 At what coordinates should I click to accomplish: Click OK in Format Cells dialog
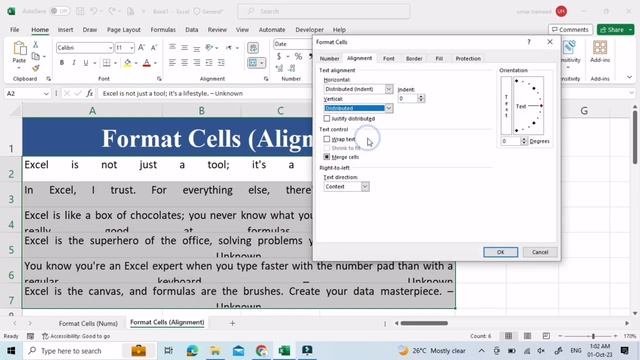pyautogui.click(x=500, y=252)
